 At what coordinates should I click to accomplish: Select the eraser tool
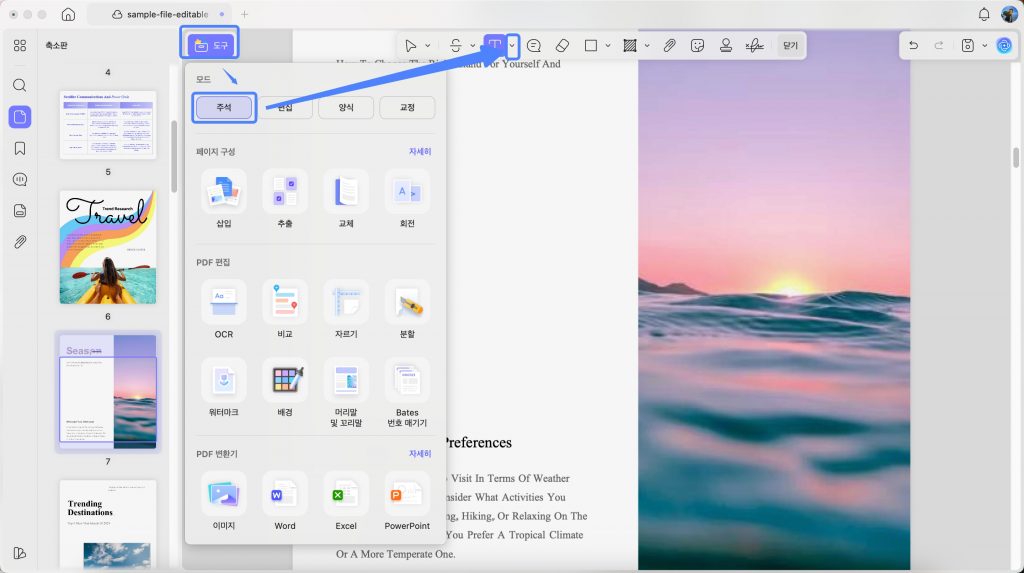coord(562,46)
